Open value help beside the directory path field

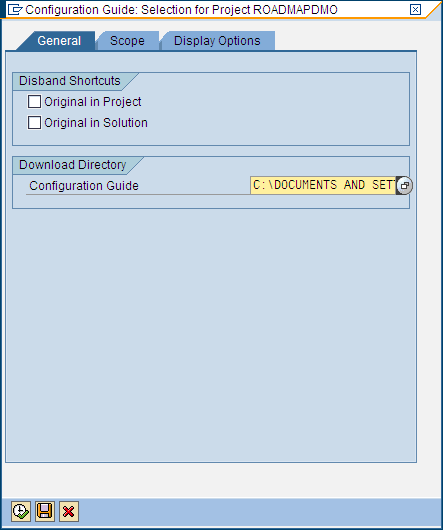pyautogui.click(x=404, y=185)
